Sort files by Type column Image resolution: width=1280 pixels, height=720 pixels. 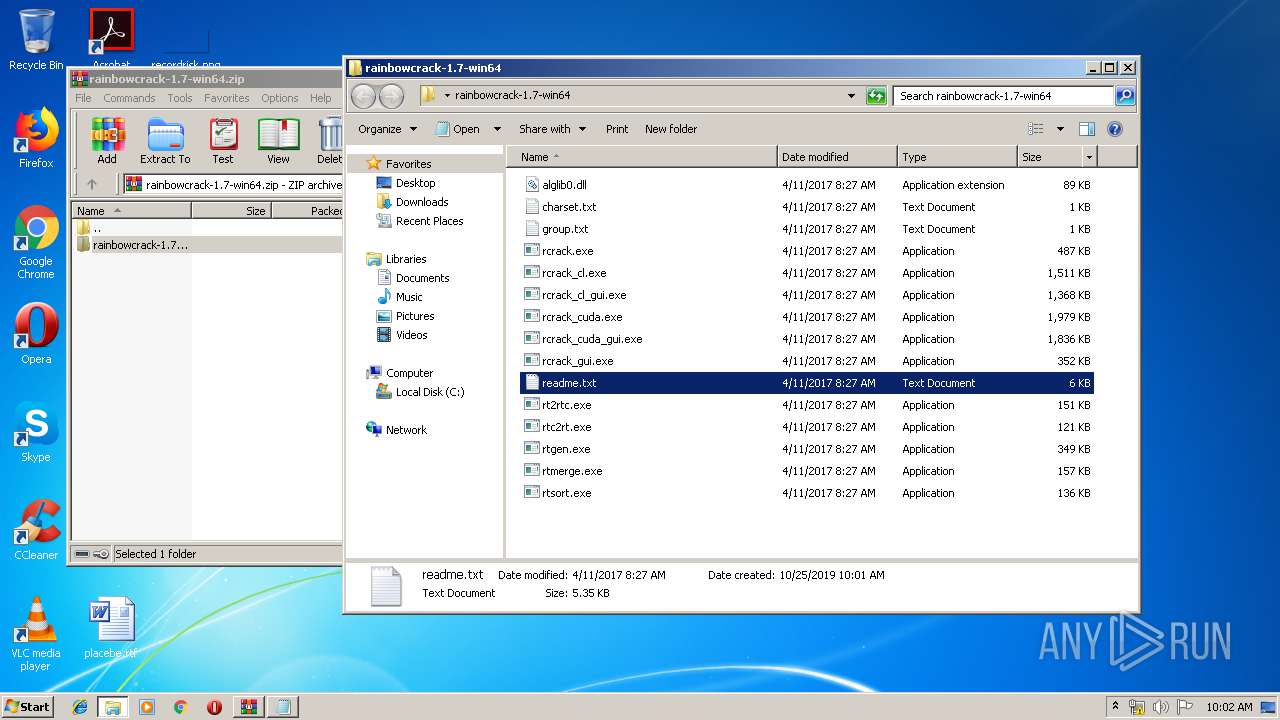click(x=957, y=157)
